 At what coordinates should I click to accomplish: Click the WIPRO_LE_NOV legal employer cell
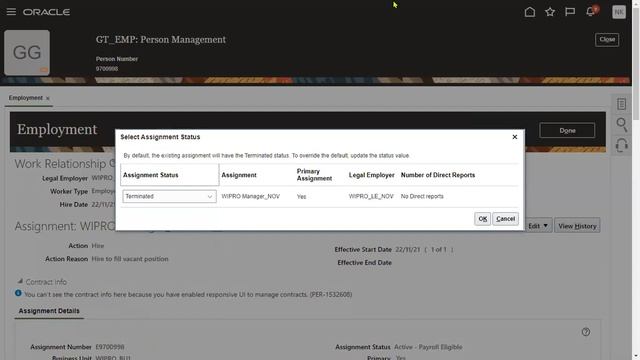[371, 196]
